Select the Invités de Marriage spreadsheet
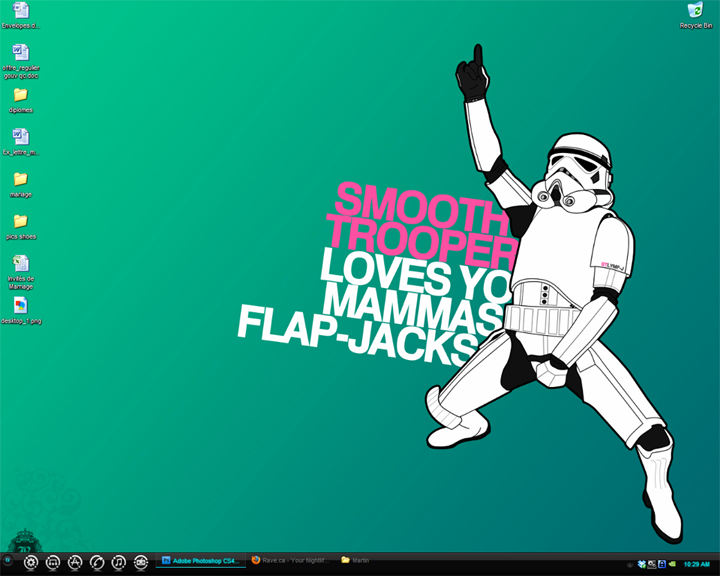 pos(21,272)
